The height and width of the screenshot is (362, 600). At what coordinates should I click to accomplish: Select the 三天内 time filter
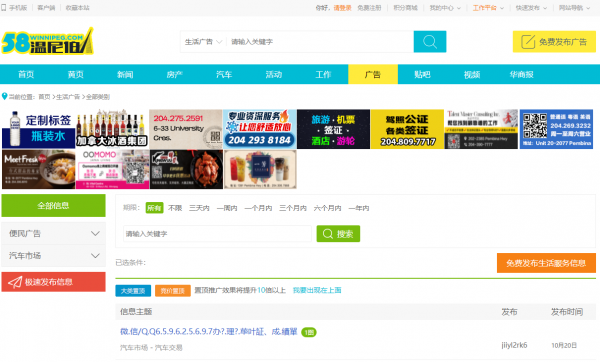(199, 208)
